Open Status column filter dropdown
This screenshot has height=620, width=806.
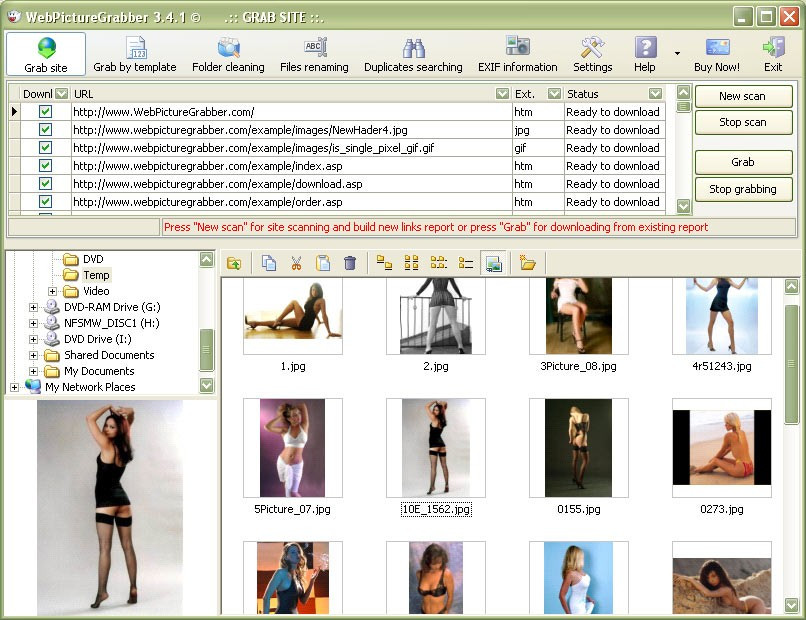[x=655, y=94]
